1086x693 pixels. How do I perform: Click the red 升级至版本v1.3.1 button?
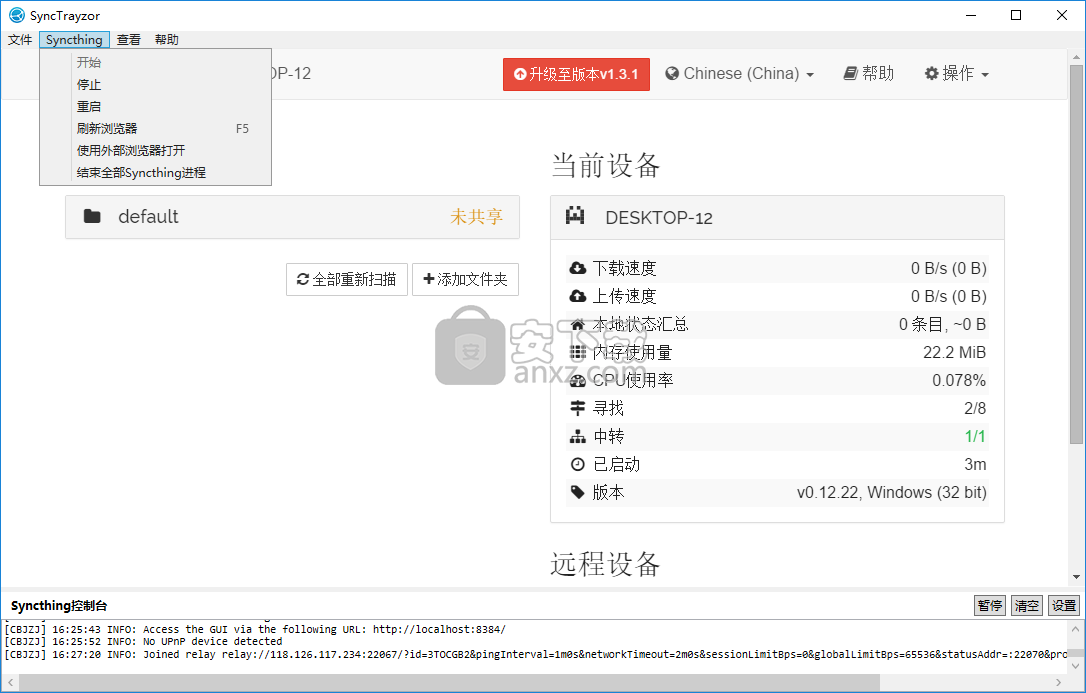click(576, 74)
